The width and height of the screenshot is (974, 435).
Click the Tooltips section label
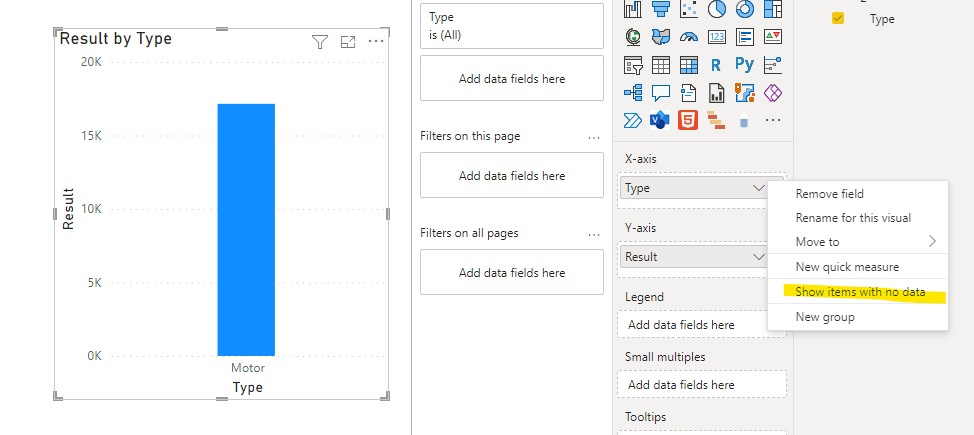click(x=645, y=417)
